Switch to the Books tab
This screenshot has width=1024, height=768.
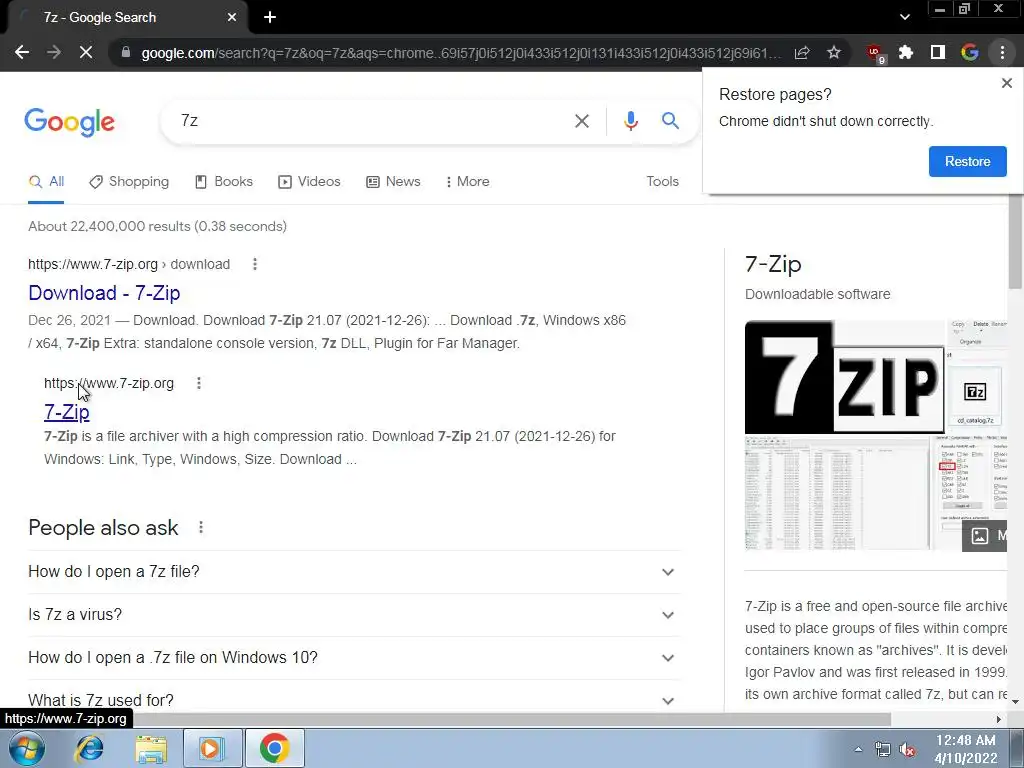tap(224, 182)
